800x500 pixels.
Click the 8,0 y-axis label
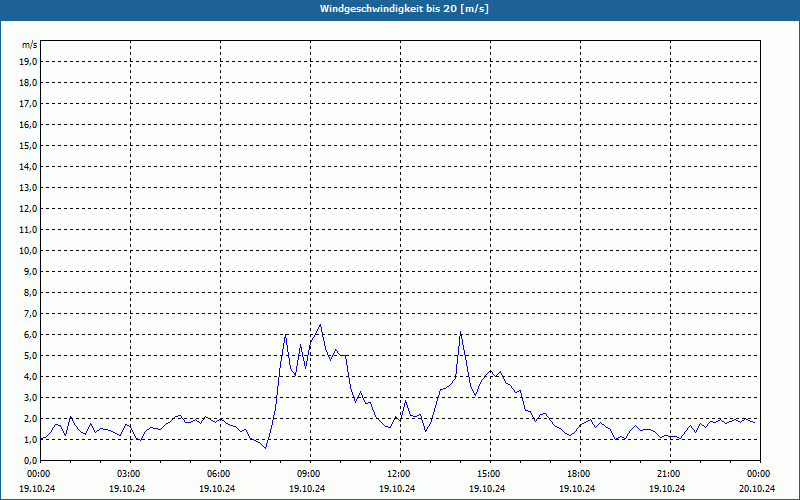(30, 292)
